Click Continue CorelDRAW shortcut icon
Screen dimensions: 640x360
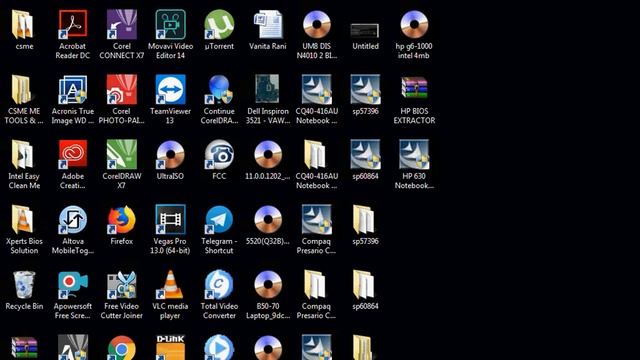pos(219,90)
